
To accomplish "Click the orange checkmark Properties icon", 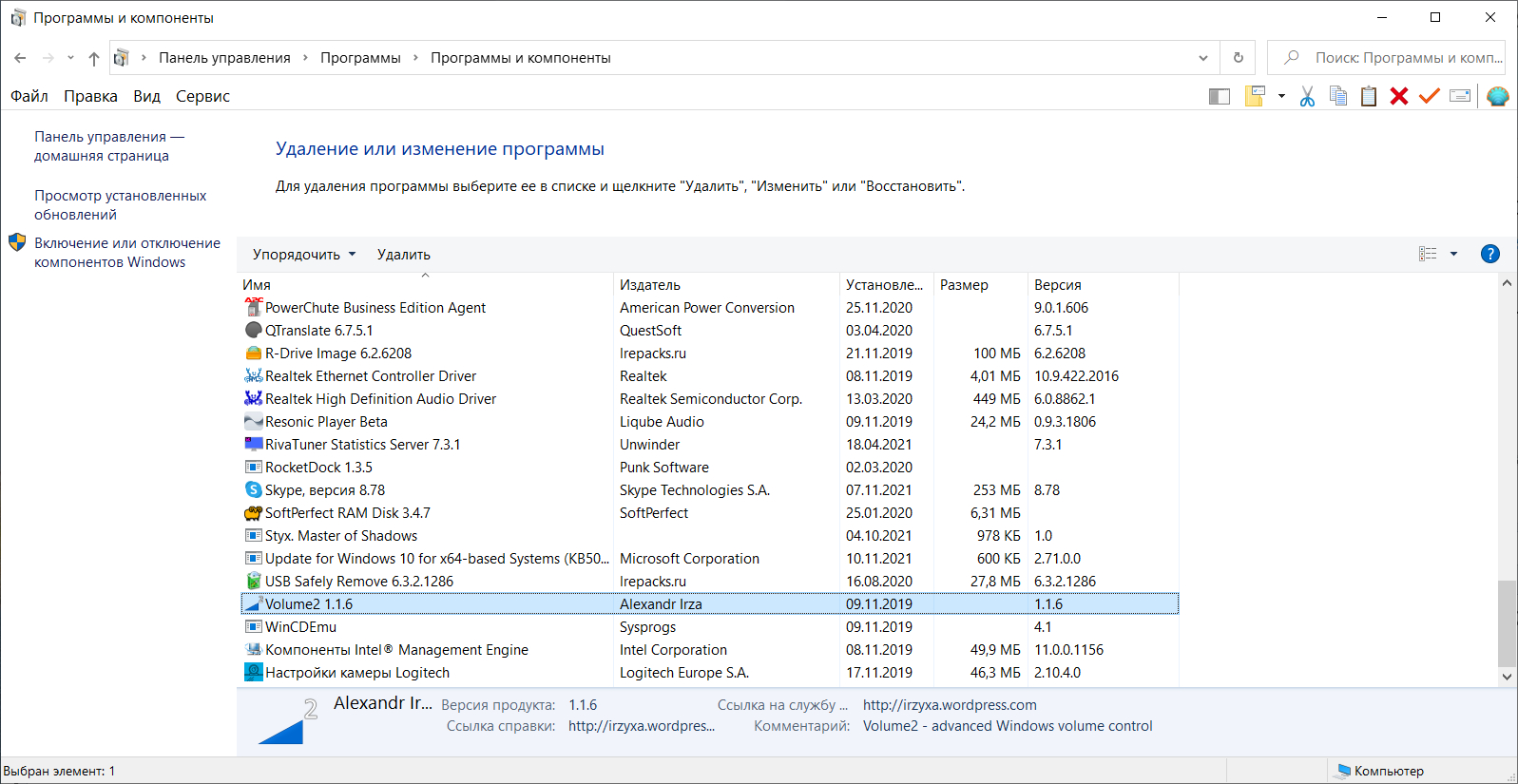I will pos(1430,96).
